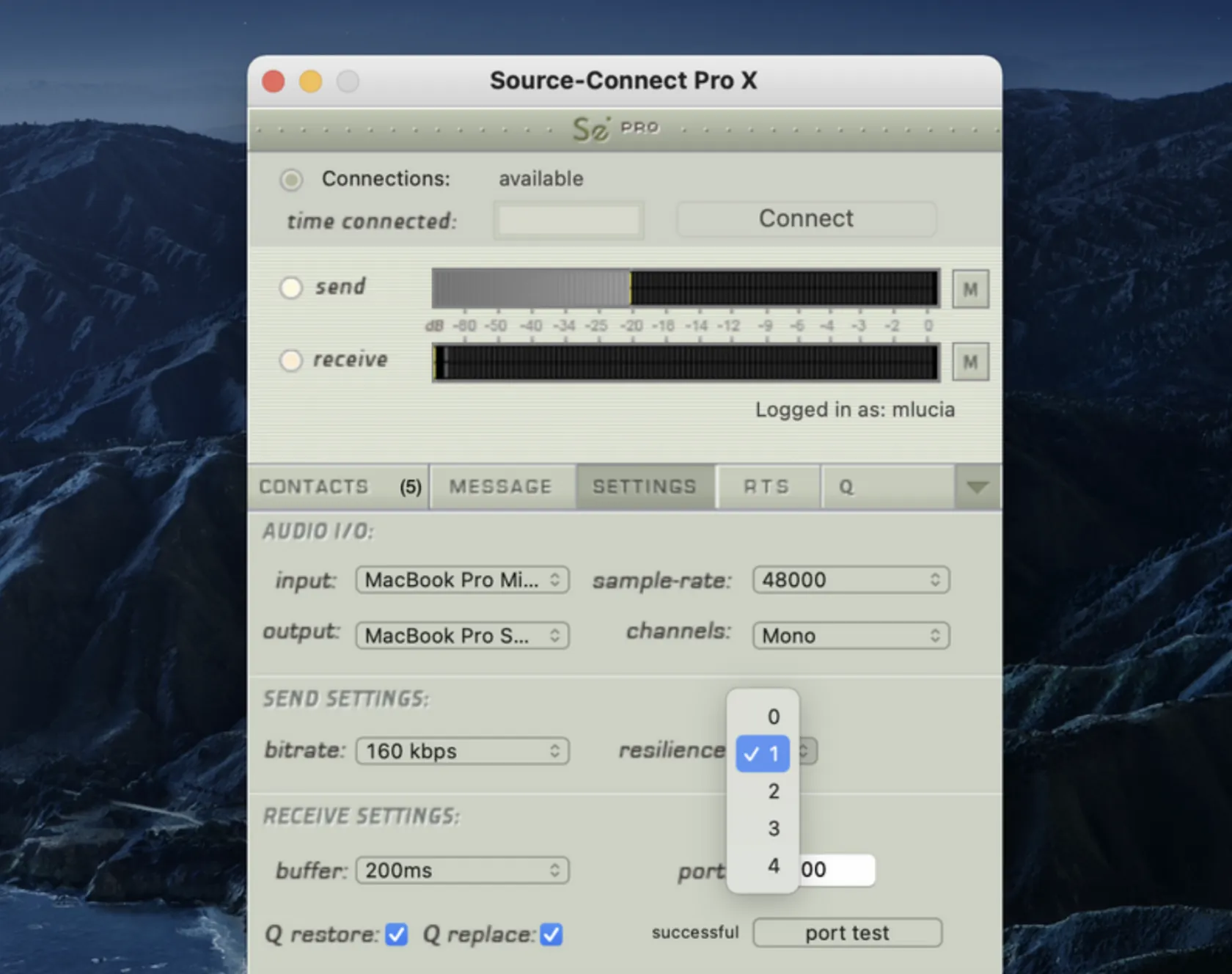The image size is (1232, 974).
Task: Pick resilience value 3
Action: click(763, 829)
